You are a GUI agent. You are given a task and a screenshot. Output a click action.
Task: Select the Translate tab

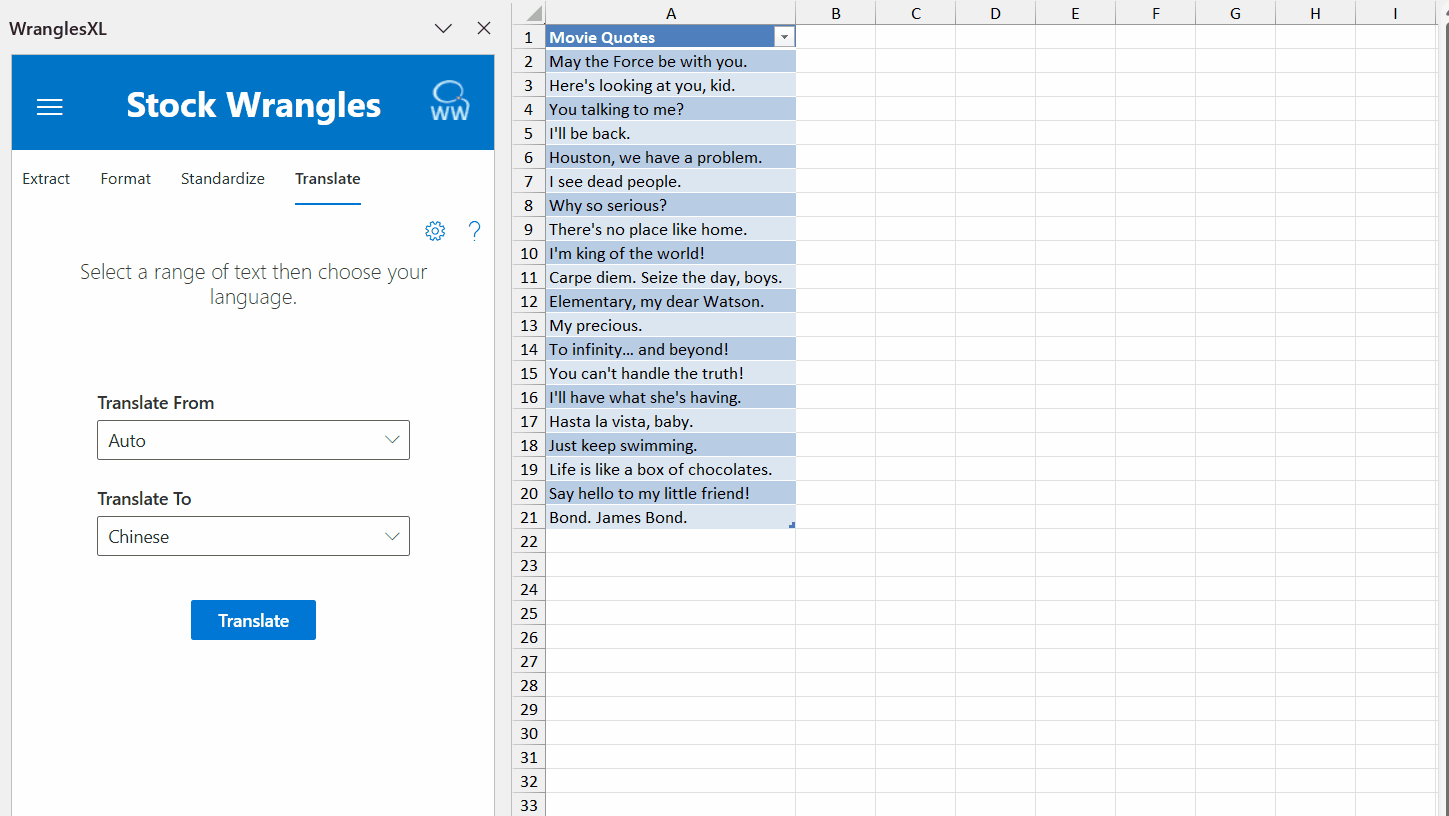point(327,179)
